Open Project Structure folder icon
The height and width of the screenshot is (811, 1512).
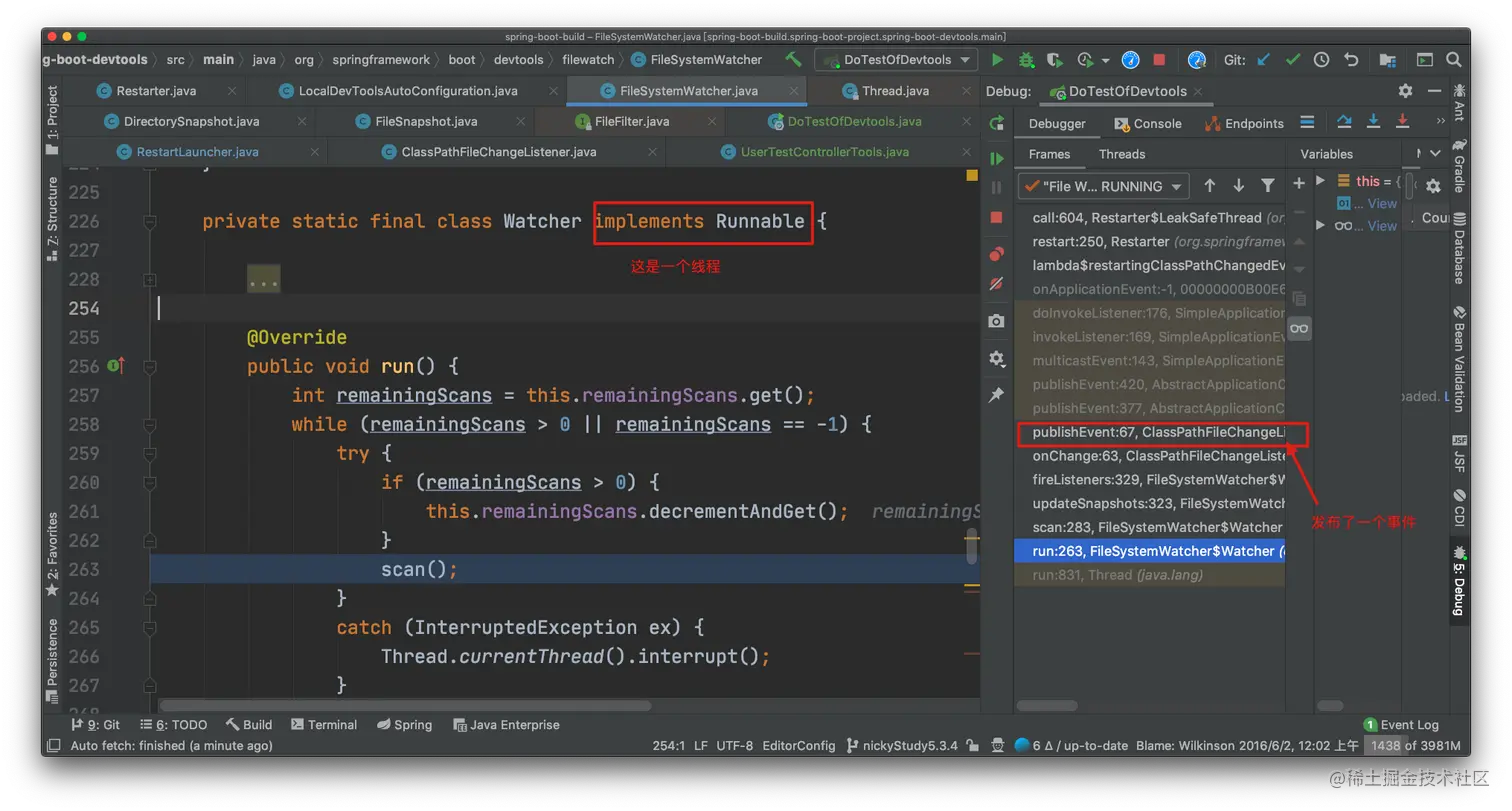(x=1387, y=60)
